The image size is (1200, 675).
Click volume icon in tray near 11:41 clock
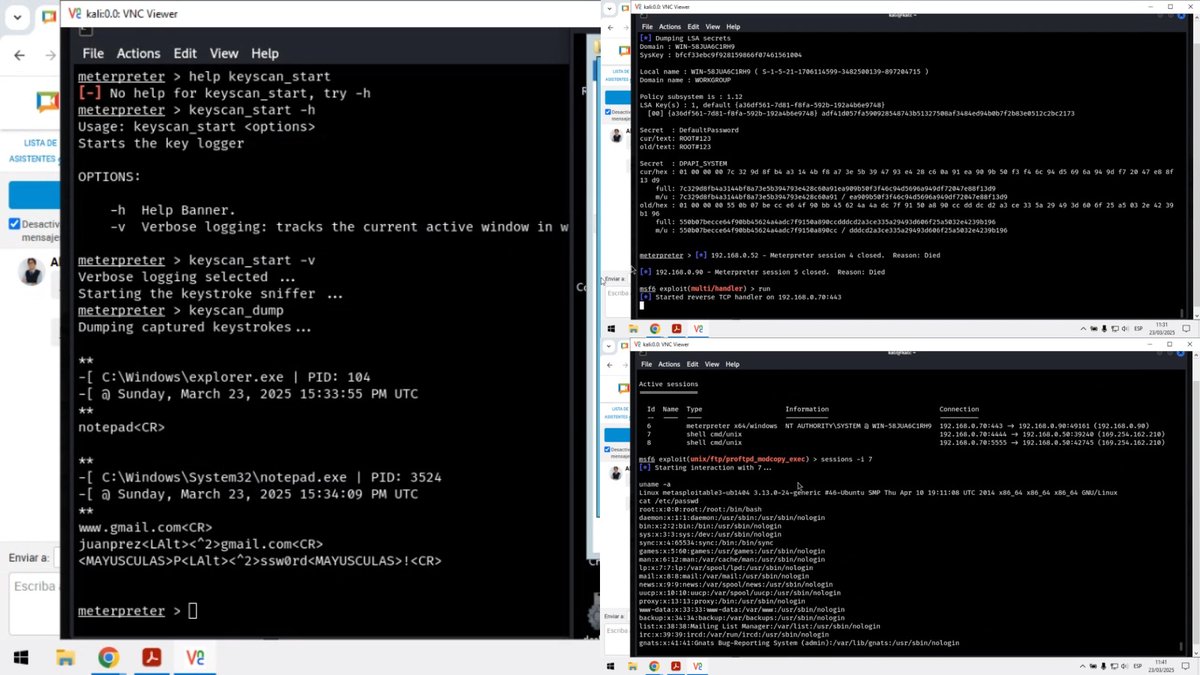[1123, 666]
